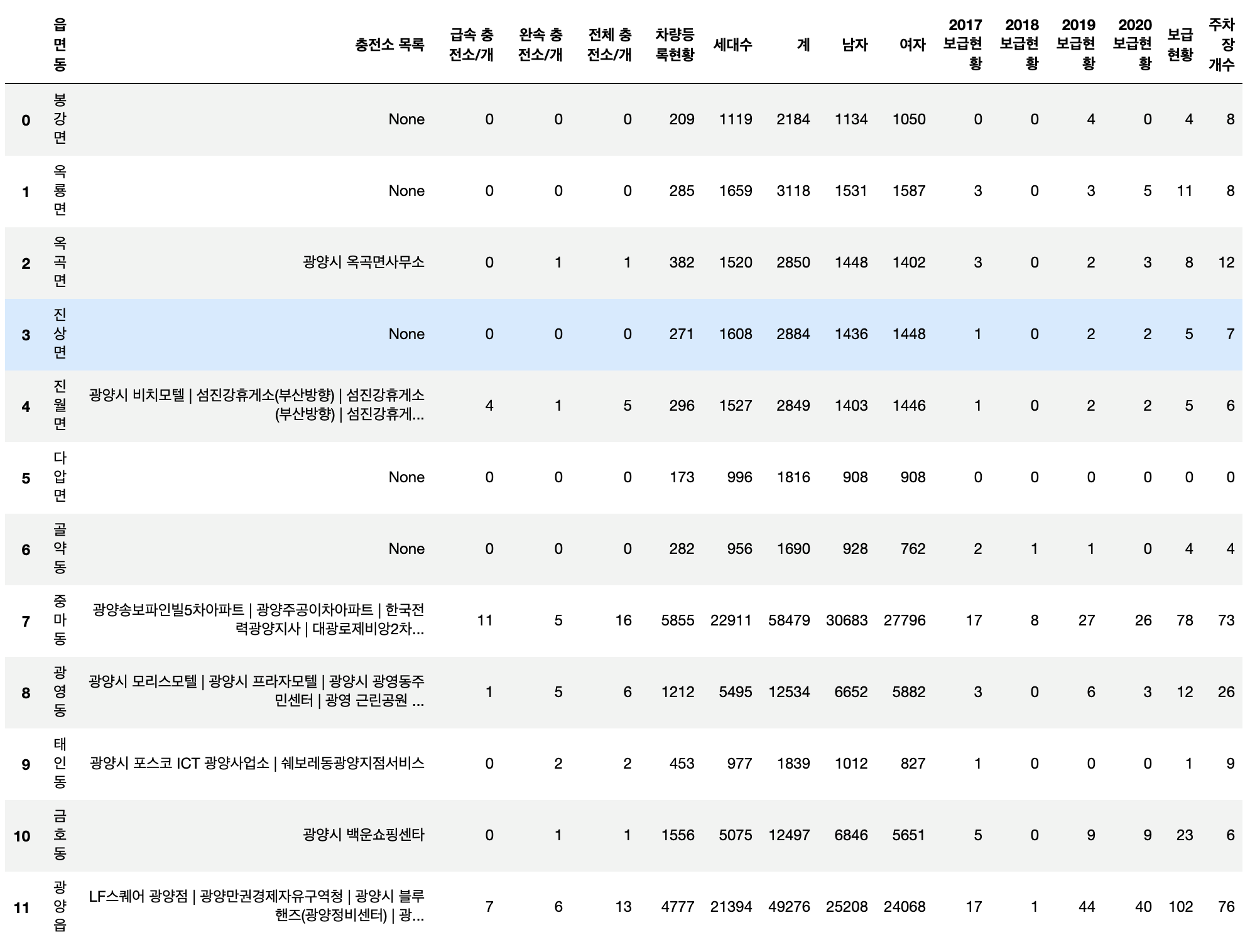Click the 102 보급현황 value
This screenshot has width=1250, height=952.
[1180, 907]
